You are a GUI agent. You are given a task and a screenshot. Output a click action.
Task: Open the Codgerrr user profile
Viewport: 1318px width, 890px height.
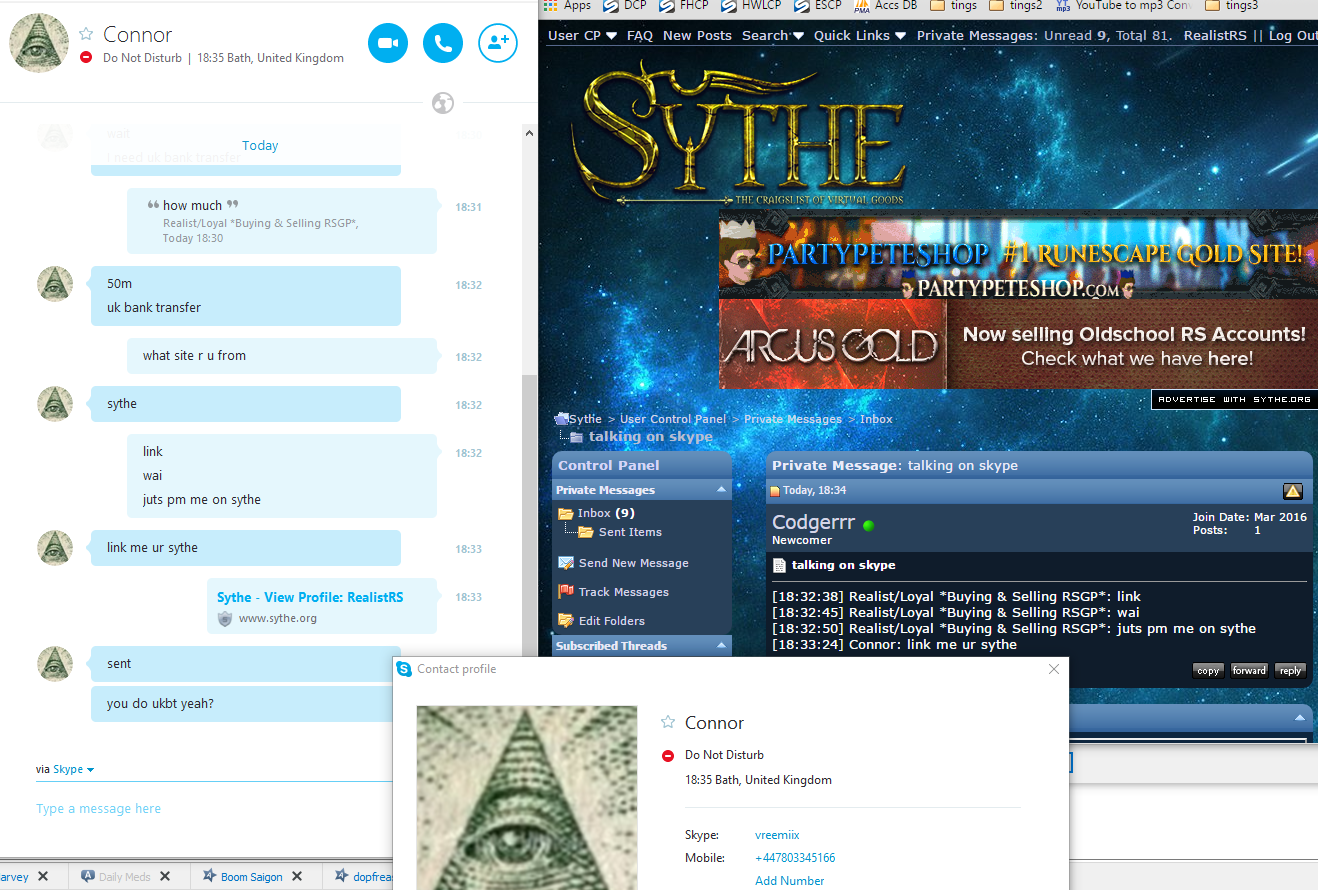click(813, 522)
